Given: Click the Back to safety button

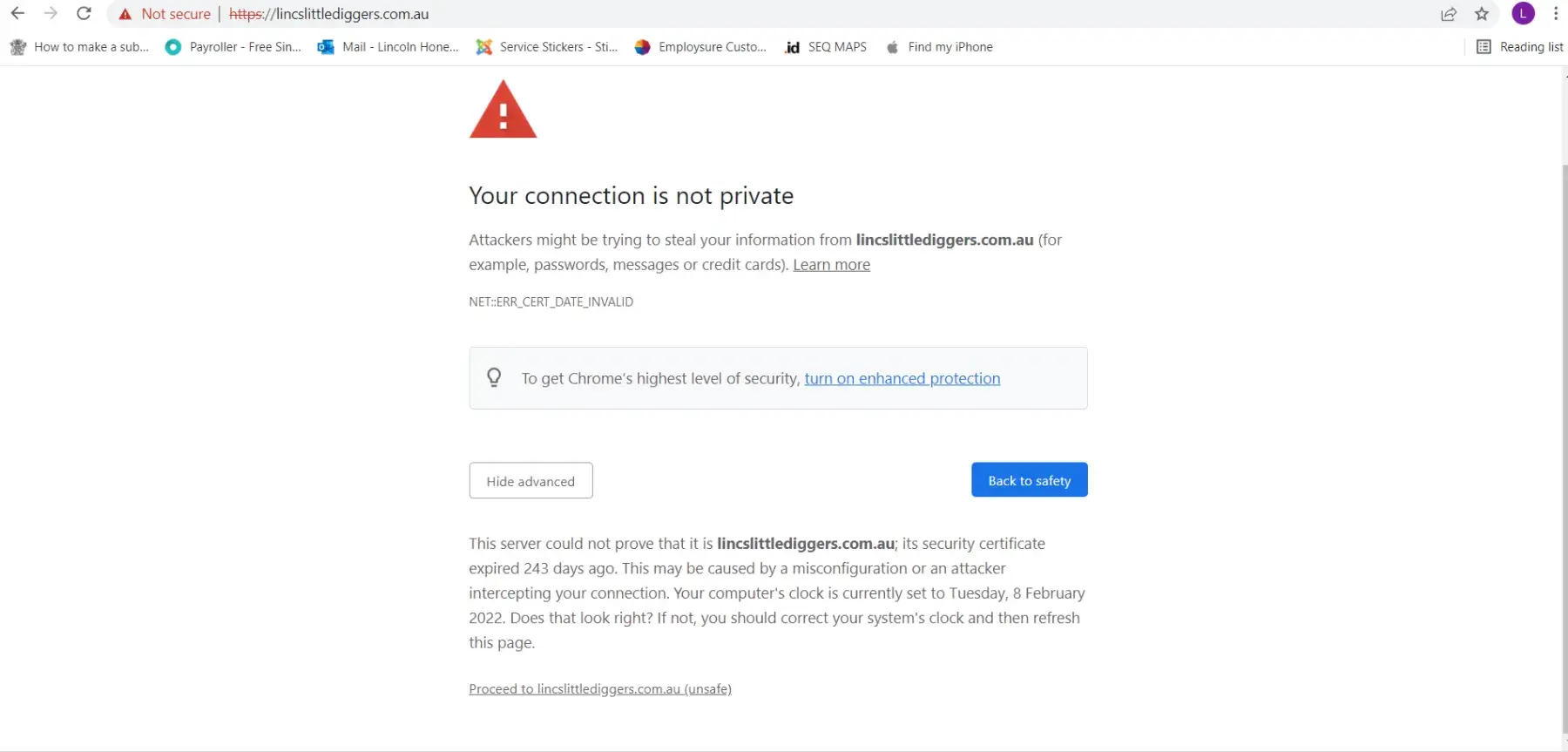Looking at the screenshot, I should click(1029, 480).
